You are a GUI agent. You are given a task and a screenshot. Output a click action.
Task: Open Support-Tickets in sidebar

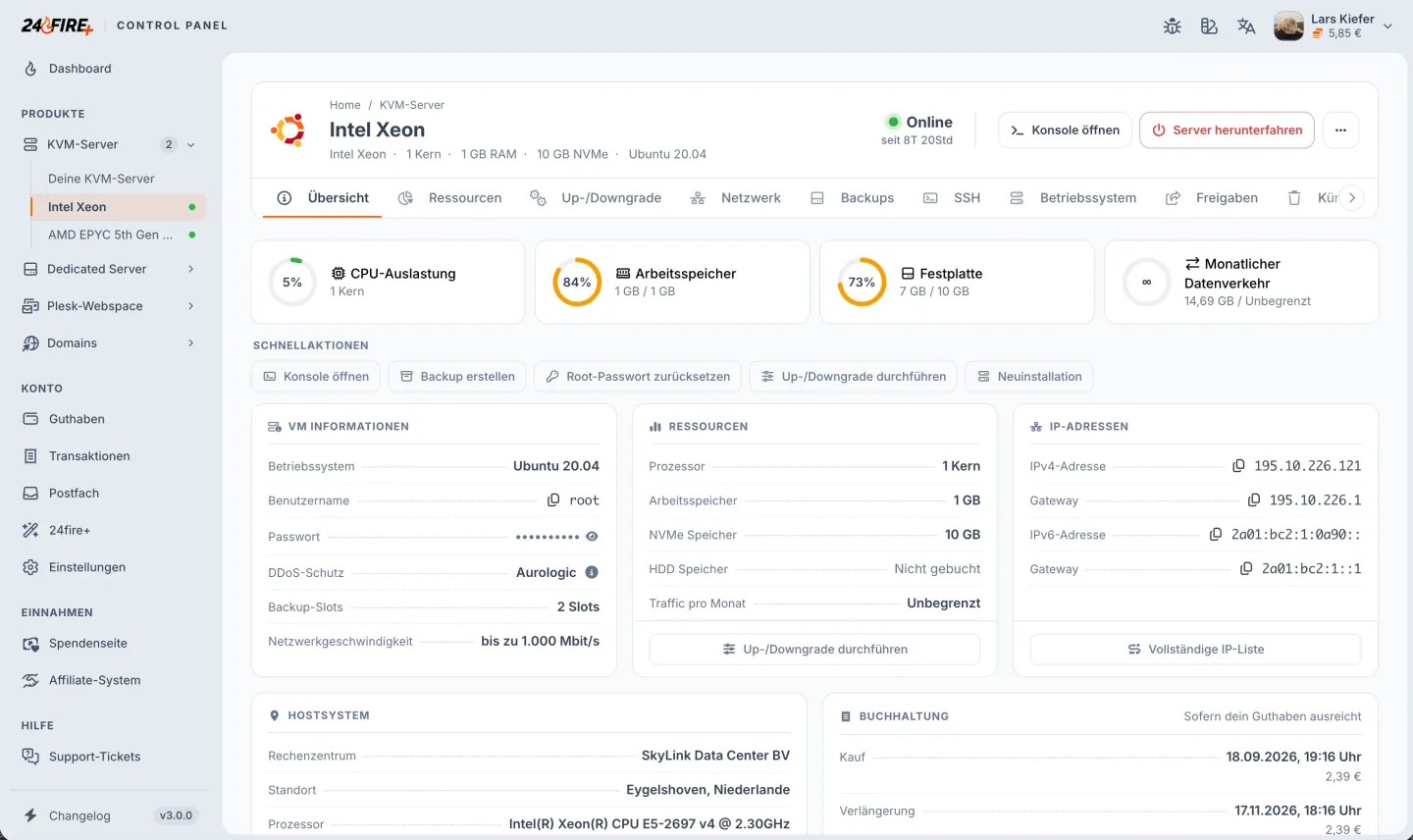click(x=94, y=757)
